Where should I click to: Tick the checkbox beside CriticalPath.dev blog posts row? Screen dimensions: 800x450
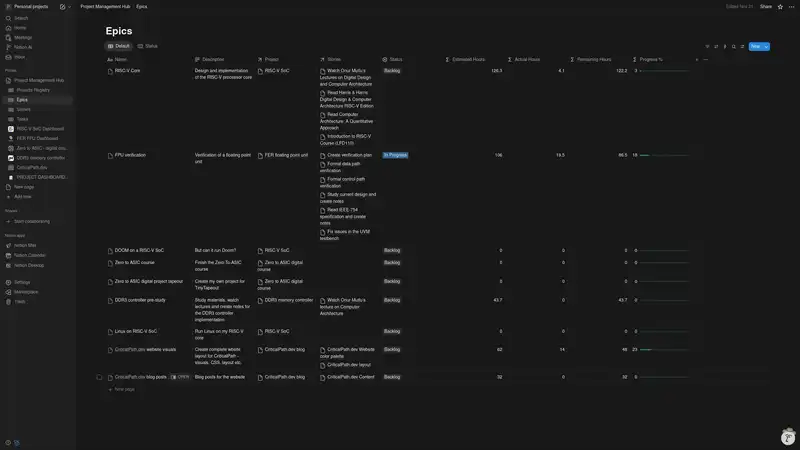pos(99,378)
